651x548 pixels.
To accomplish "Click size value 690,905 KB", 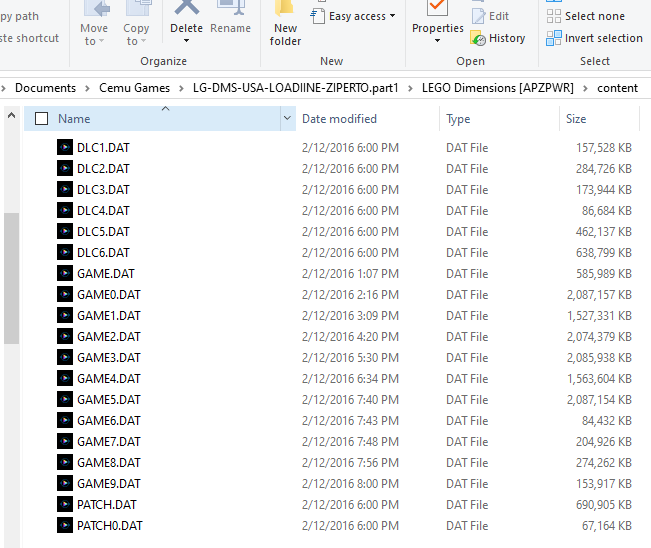I will coord(604,504).
